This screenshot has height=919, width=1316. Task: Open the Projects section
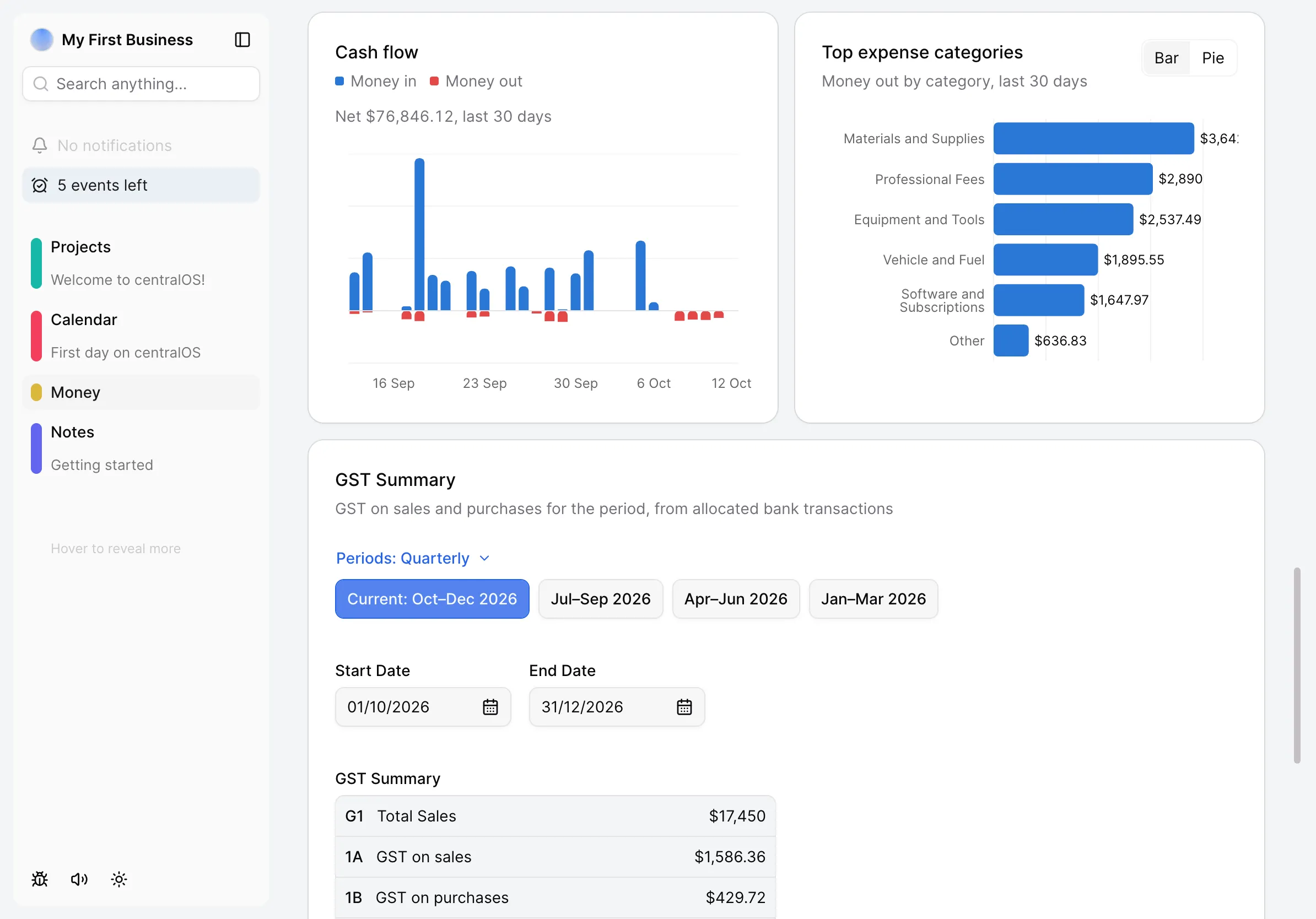(x=81, y=247)
